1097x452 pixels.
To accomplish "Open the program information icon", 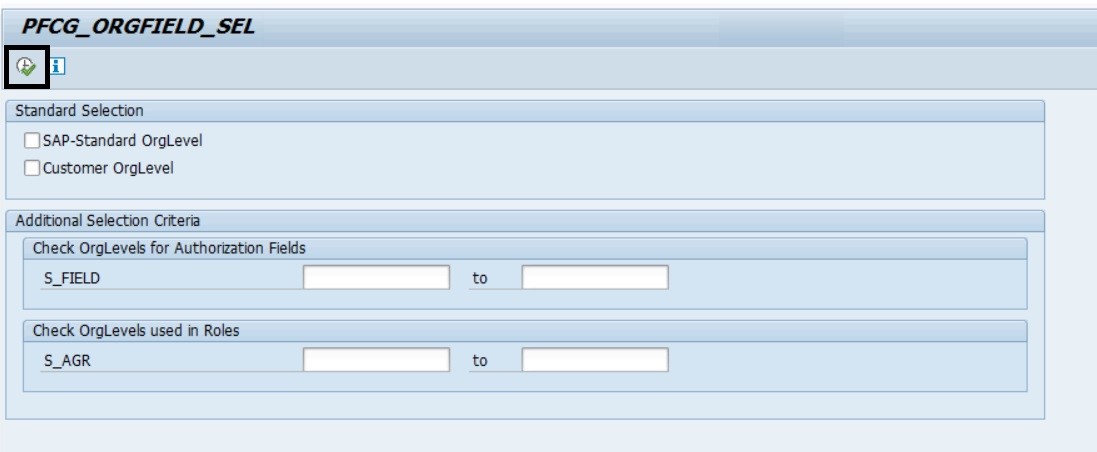I will (58, 67).
